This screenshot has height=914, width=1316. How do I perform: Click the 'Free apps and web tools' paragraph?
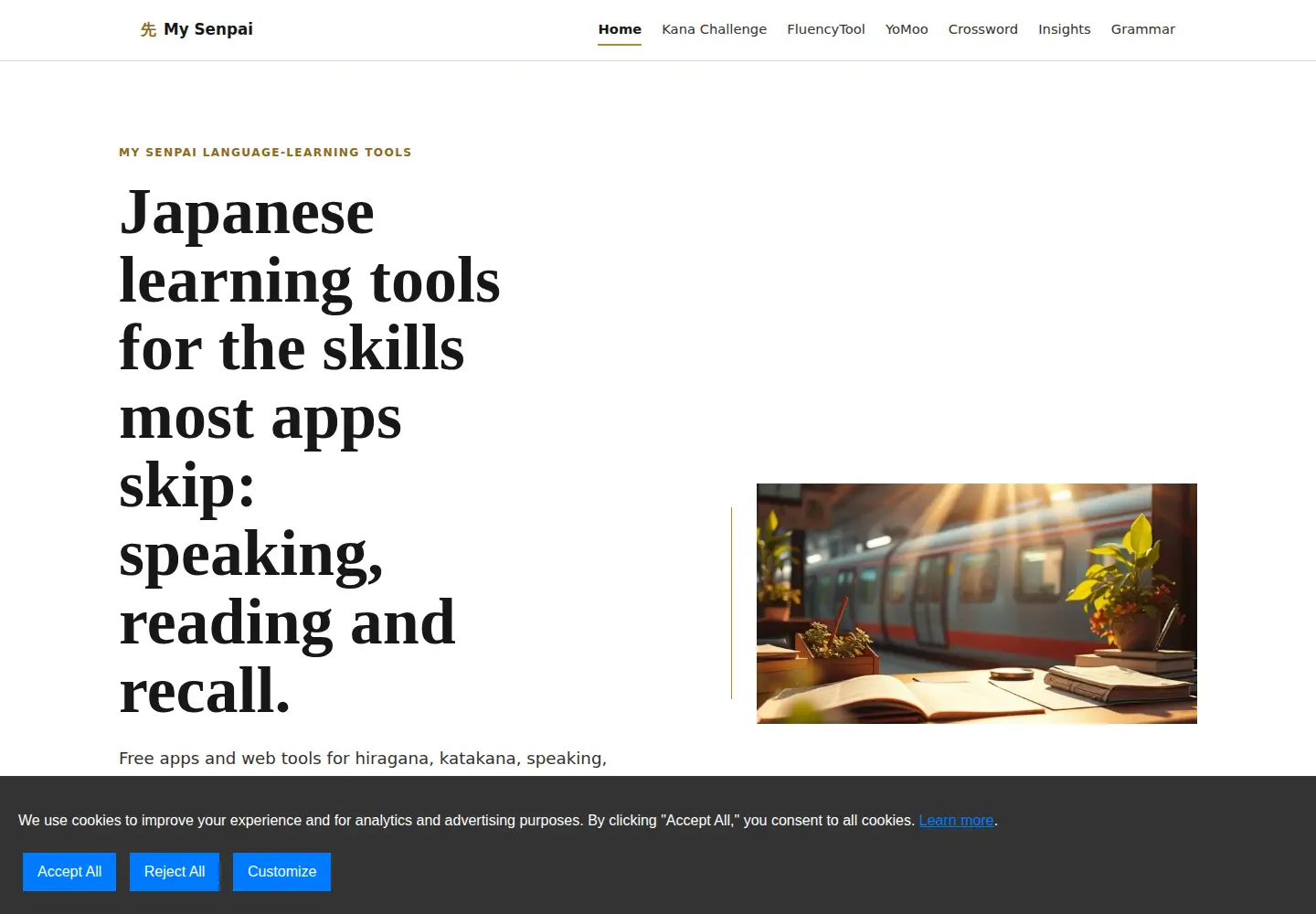(363, 759)
